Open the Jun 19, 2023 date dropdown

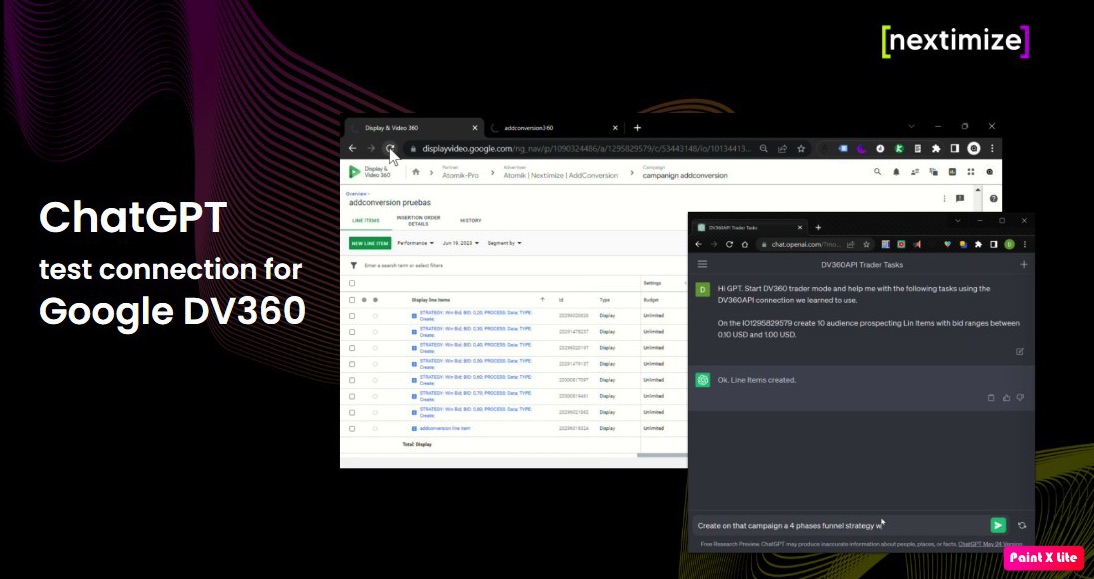[x=461, y=243]
